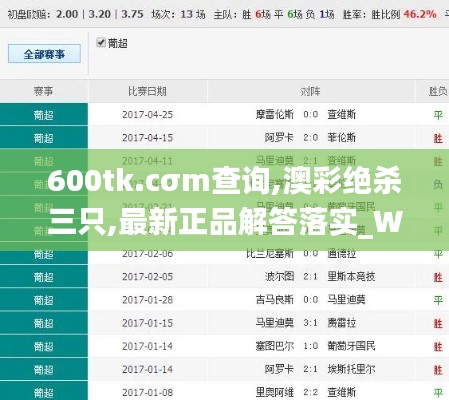Open the 葡超 league cell for 2017-04-25
The image size is (449, 400).
[44, 115]
